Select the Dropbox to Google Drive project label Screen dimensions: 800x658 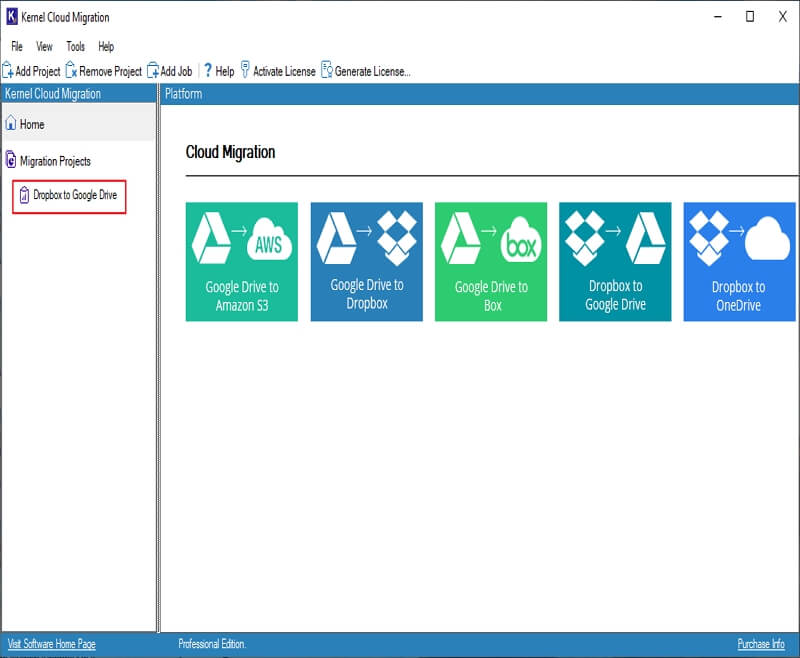[75, 195]
